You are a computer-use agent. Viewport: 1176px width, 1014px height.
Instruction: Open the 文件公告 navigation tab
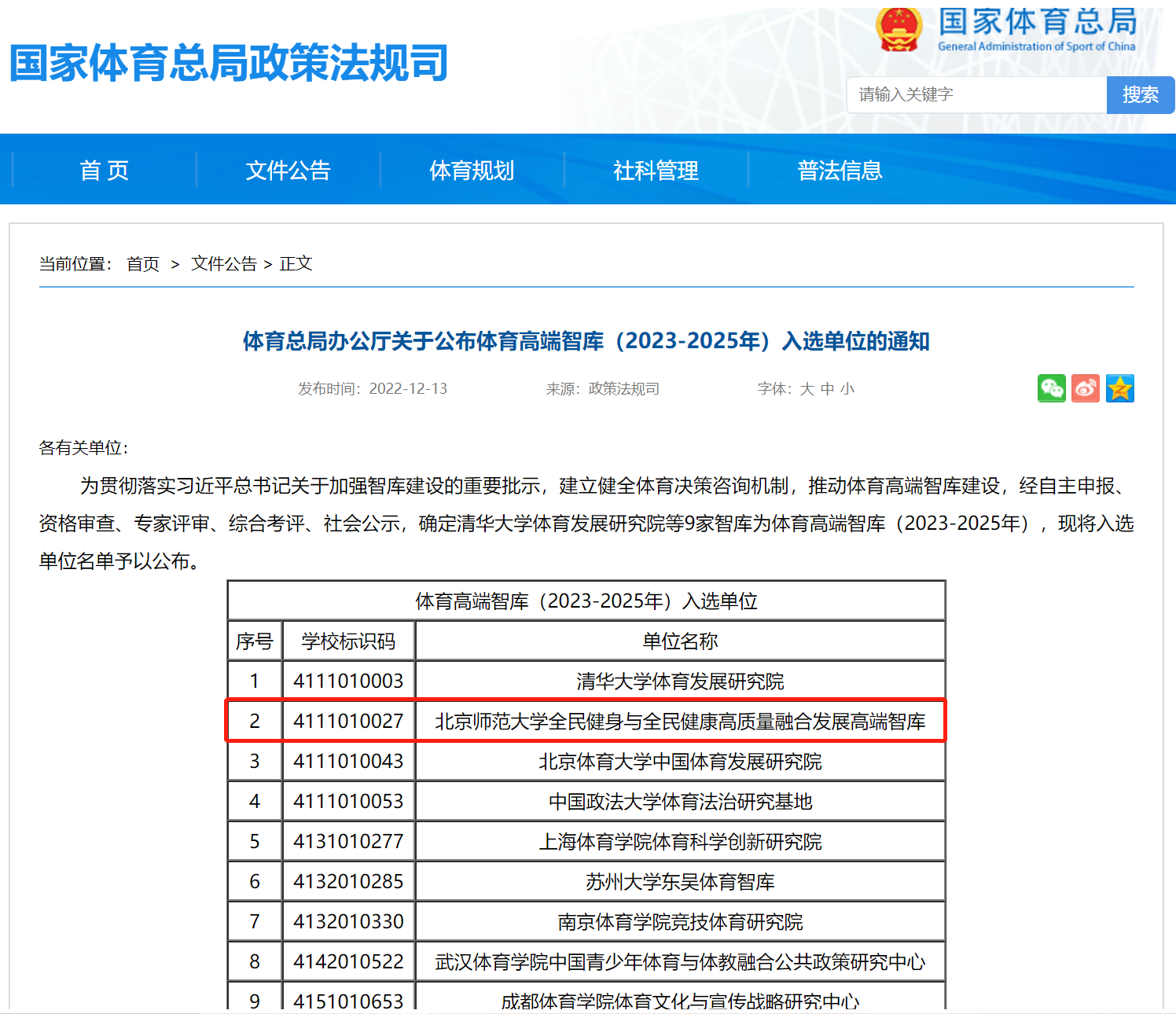tap(288, 171)
